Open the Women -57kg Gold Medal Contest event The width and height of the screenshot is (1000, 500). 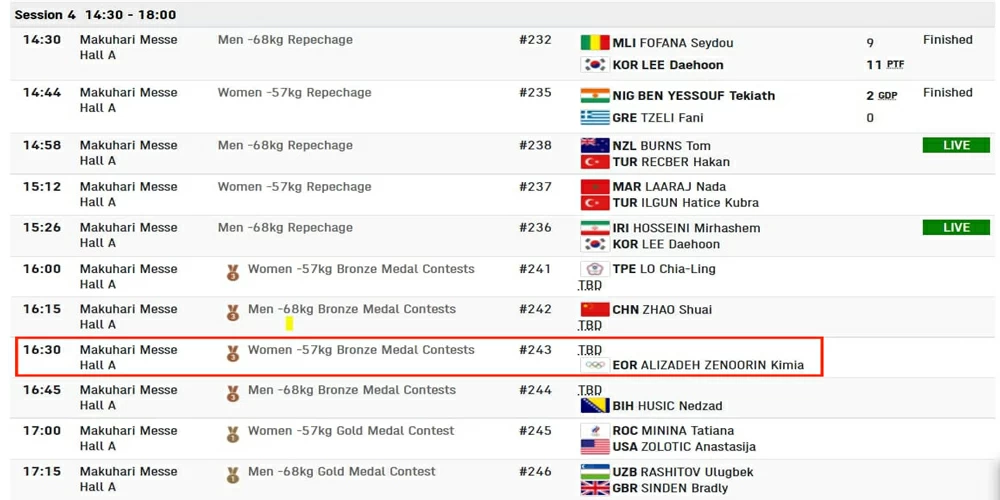pyautogui.click(x=351, y=431)
